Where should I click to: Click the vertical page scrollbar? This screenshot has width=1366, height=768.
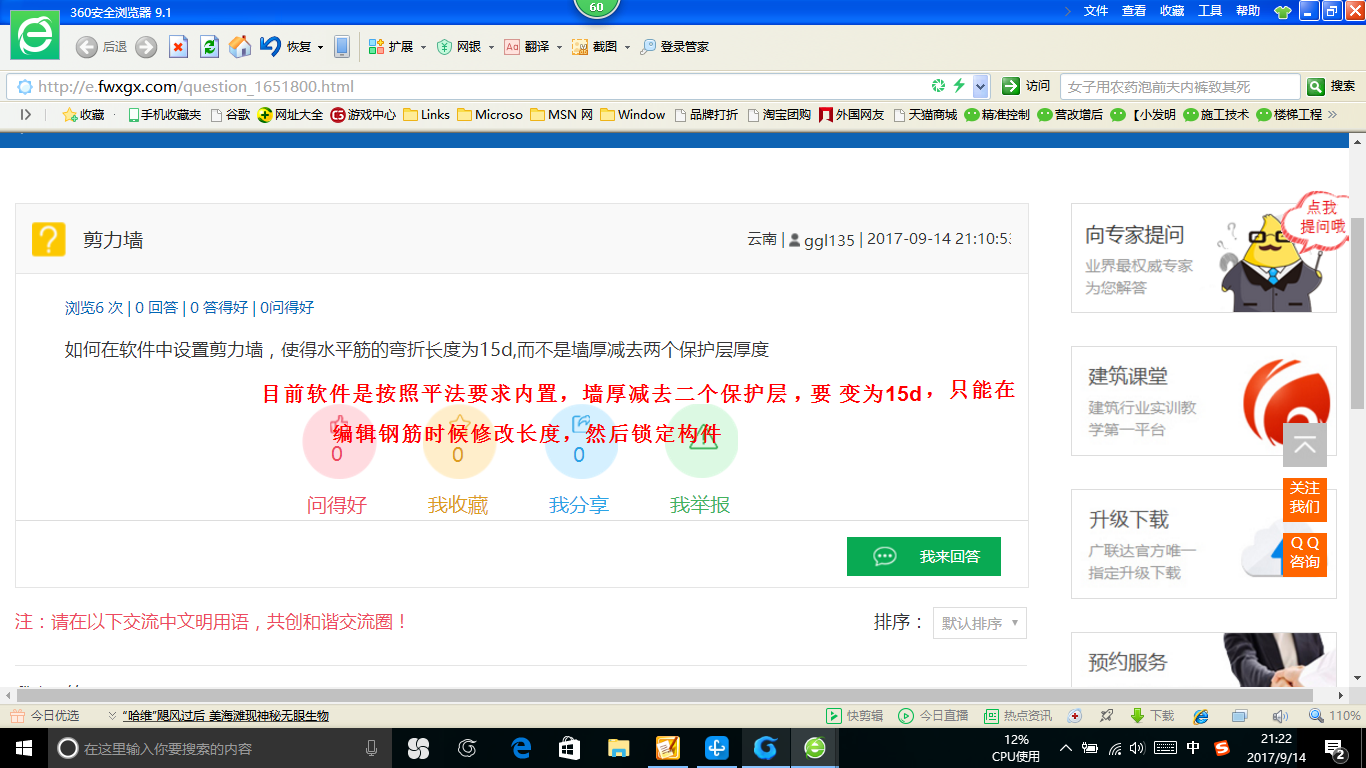1357,315
